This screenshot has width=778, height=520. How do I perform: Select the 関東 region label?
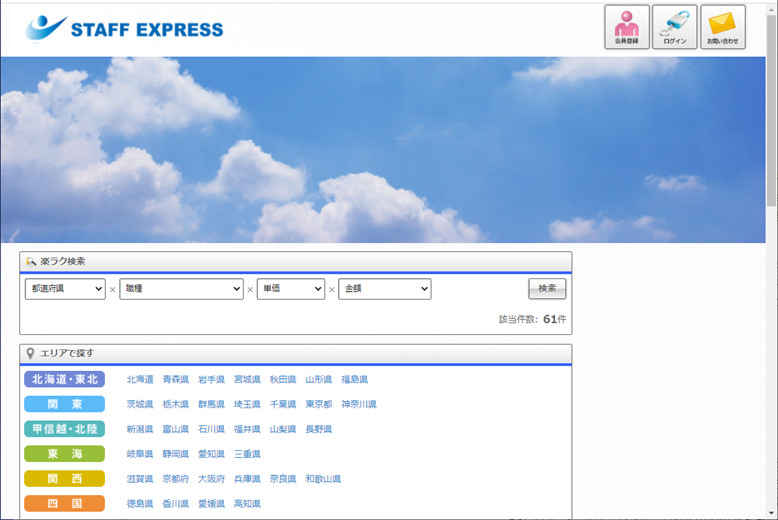[65, 404]
